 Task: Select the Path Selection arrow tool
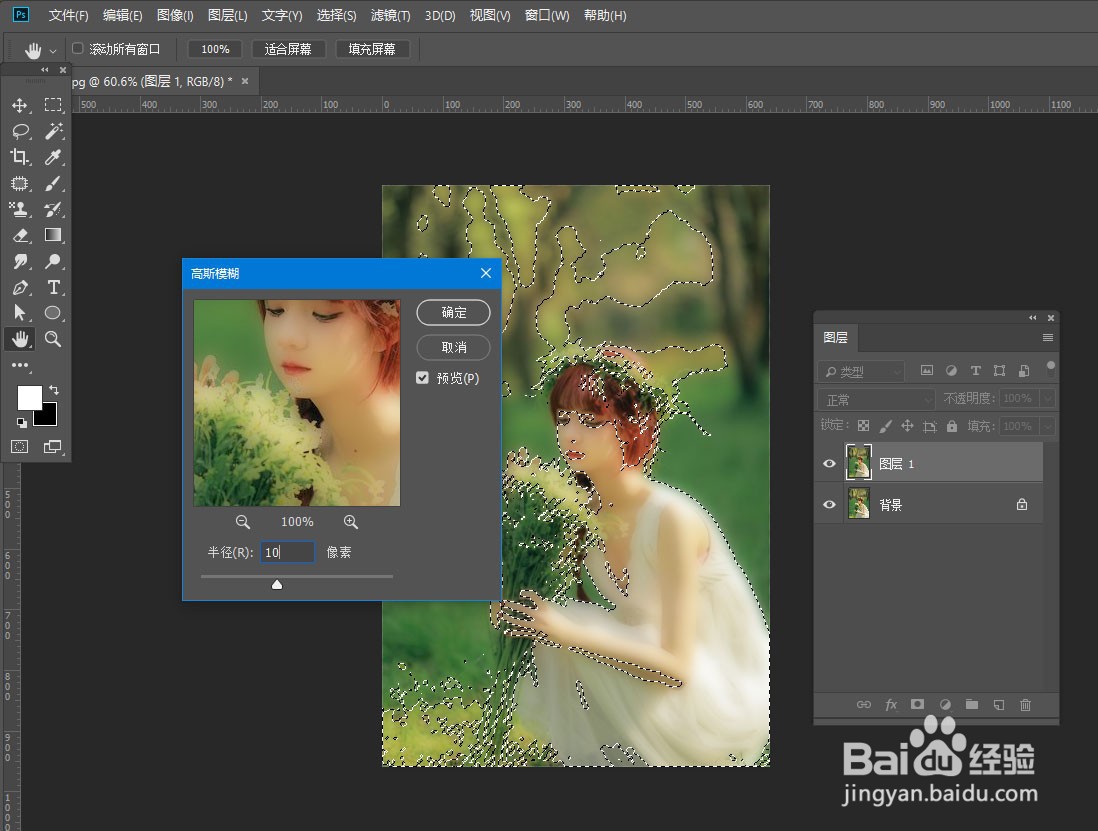pos(20,313)
